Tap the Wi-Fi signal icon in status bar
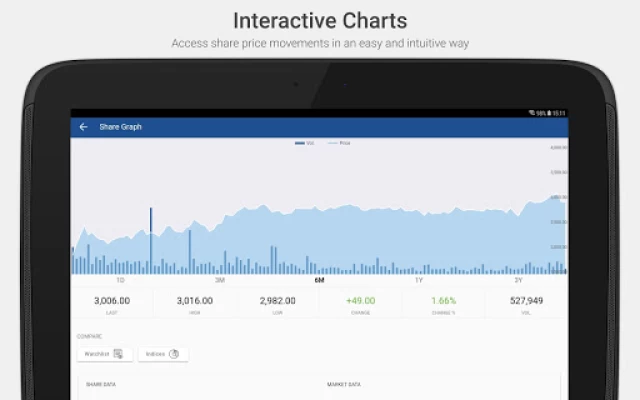 pyautogui.click(x=533, y=113)
